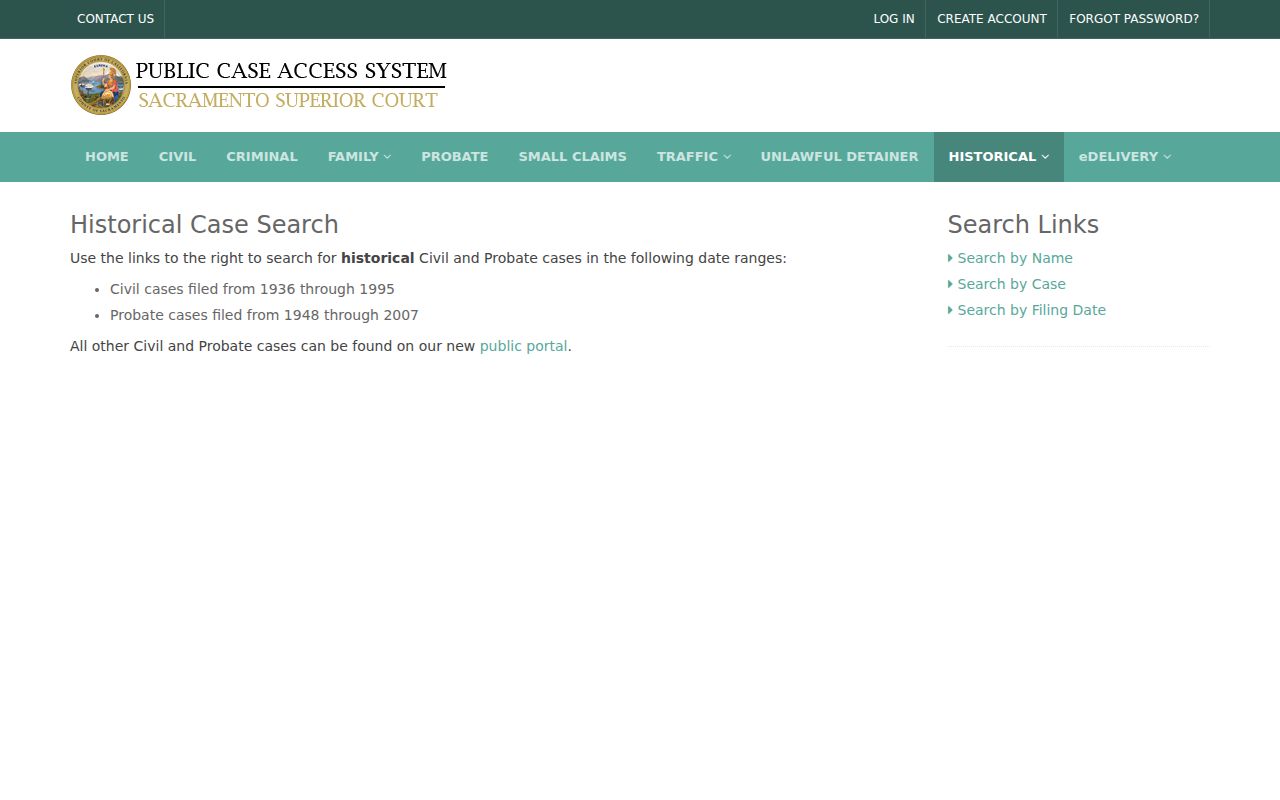
Task: Click the Sacramento Superior Court seal logo
Action: click(x=101, y=85)
